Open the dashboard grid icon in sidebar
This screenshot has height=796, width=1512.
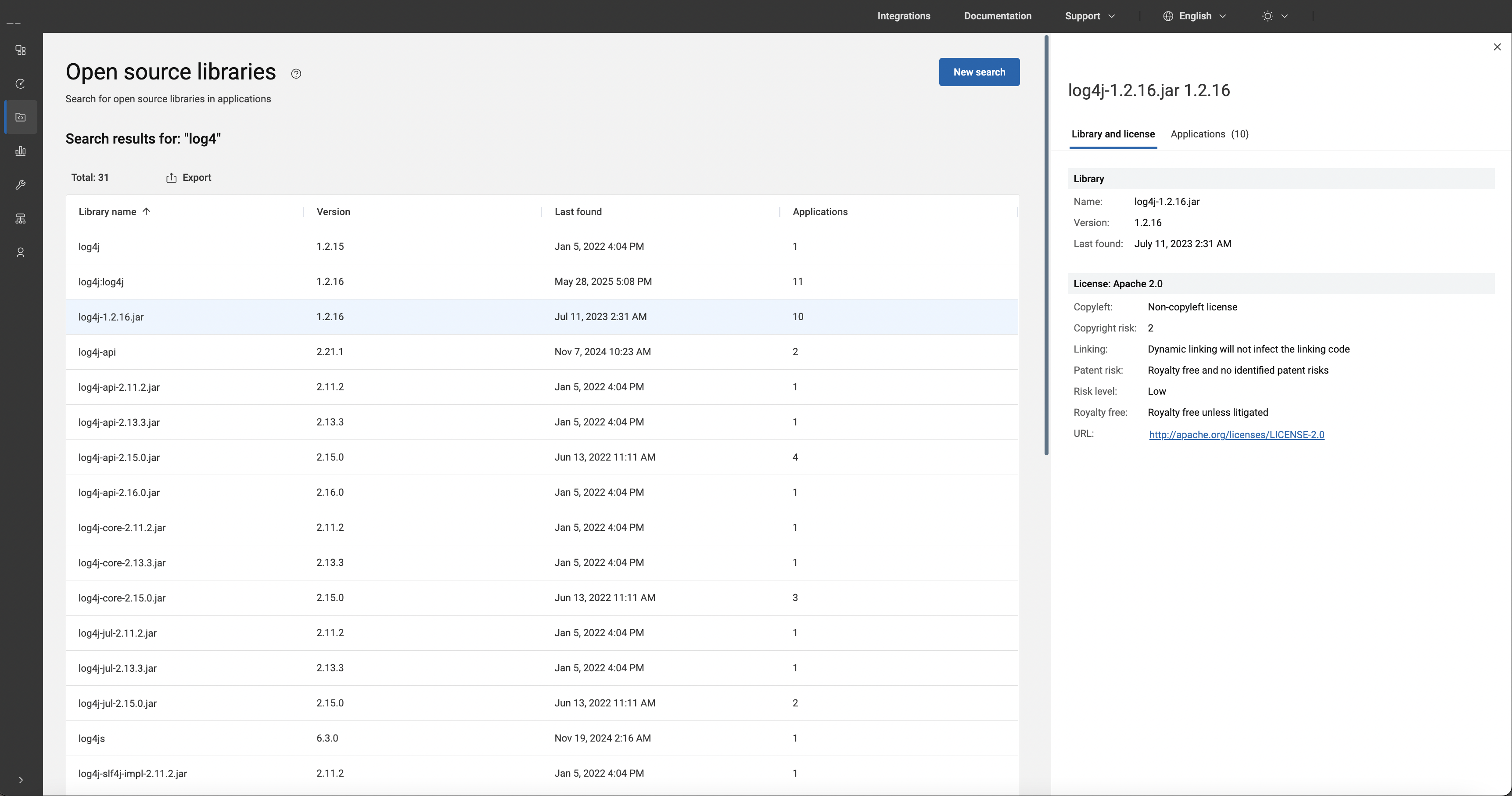pyautogui.click(x=21, y=50)
